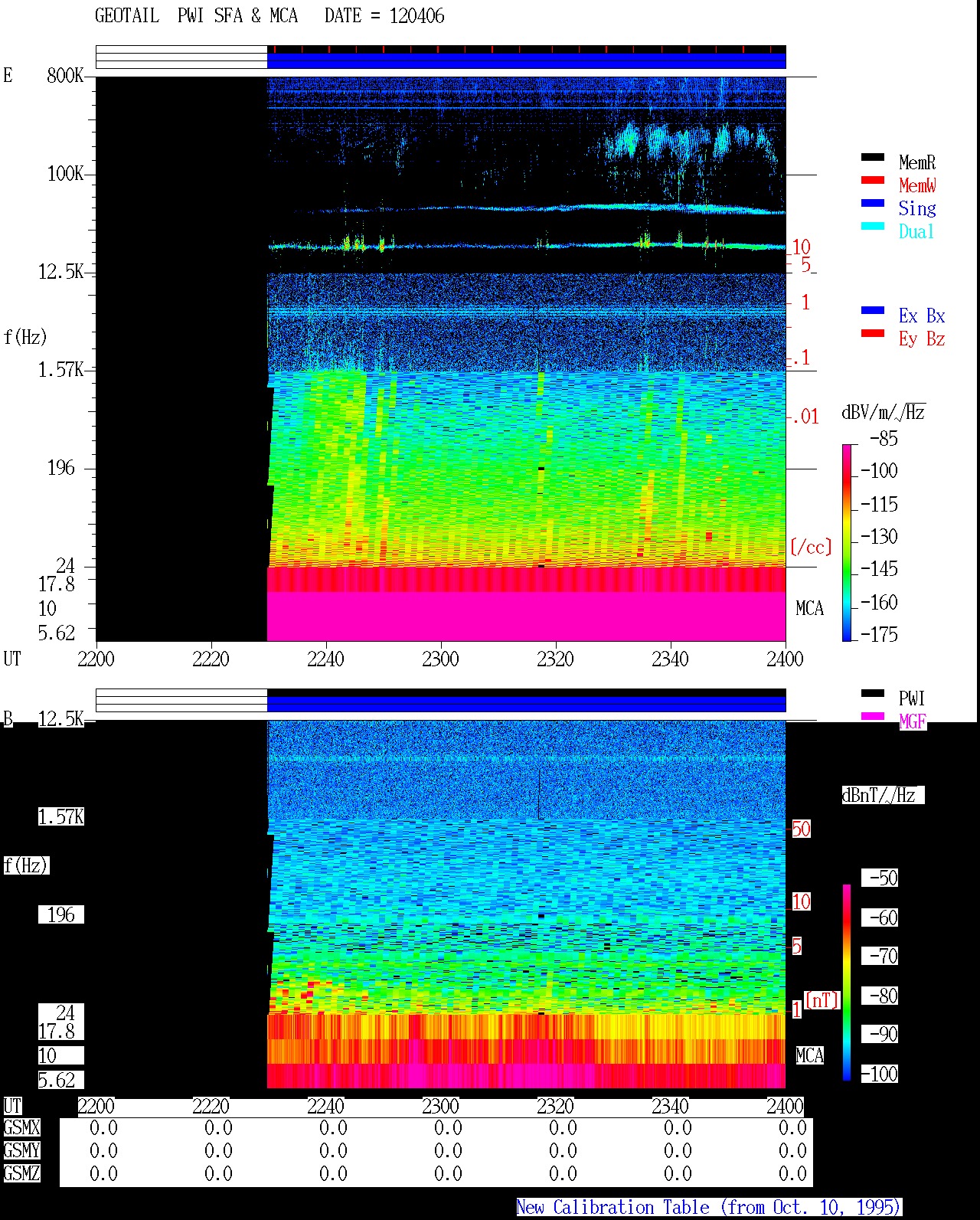The height and width of the screenshot is (1220, 980).
Task: Click the red MemW legend swatch
Action: coord(873,180)
